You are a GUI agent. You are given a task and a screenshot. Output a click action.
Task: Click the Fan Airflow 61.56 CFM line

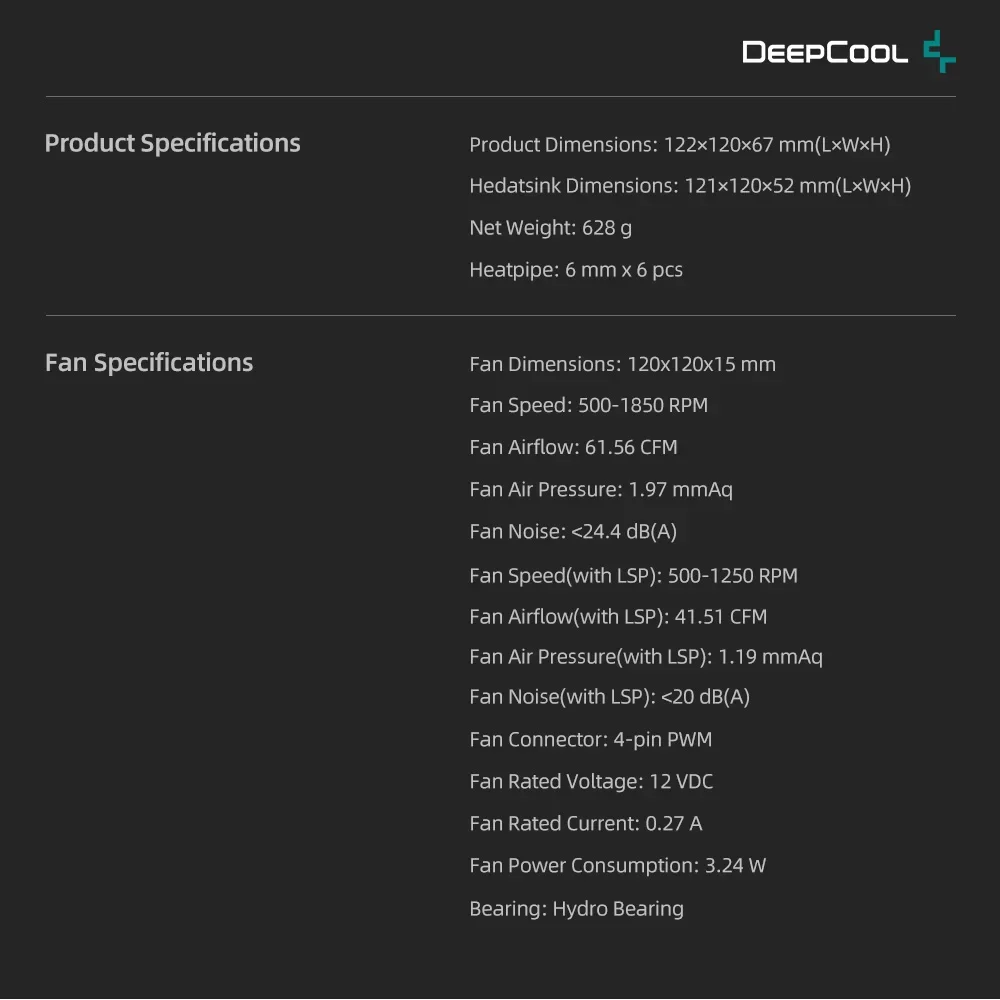pyautogui.click(x=573, y=447)
